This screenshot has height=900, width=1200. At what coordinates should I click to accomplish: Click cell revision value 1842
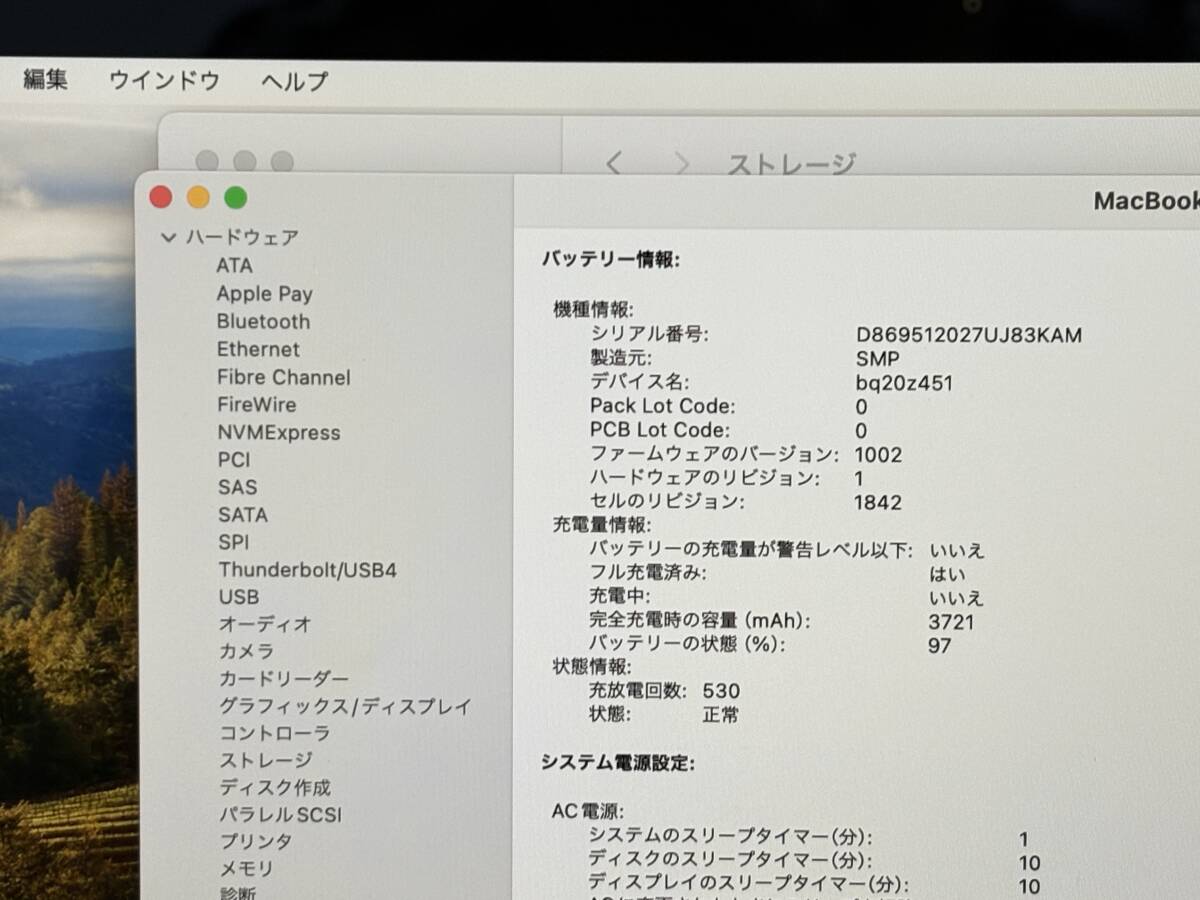coord(878,503)
